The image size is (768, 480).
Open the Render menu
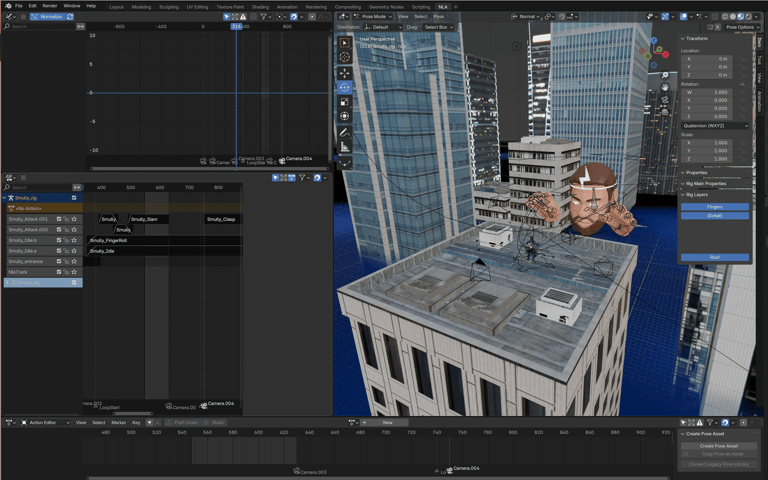[49, 6]
